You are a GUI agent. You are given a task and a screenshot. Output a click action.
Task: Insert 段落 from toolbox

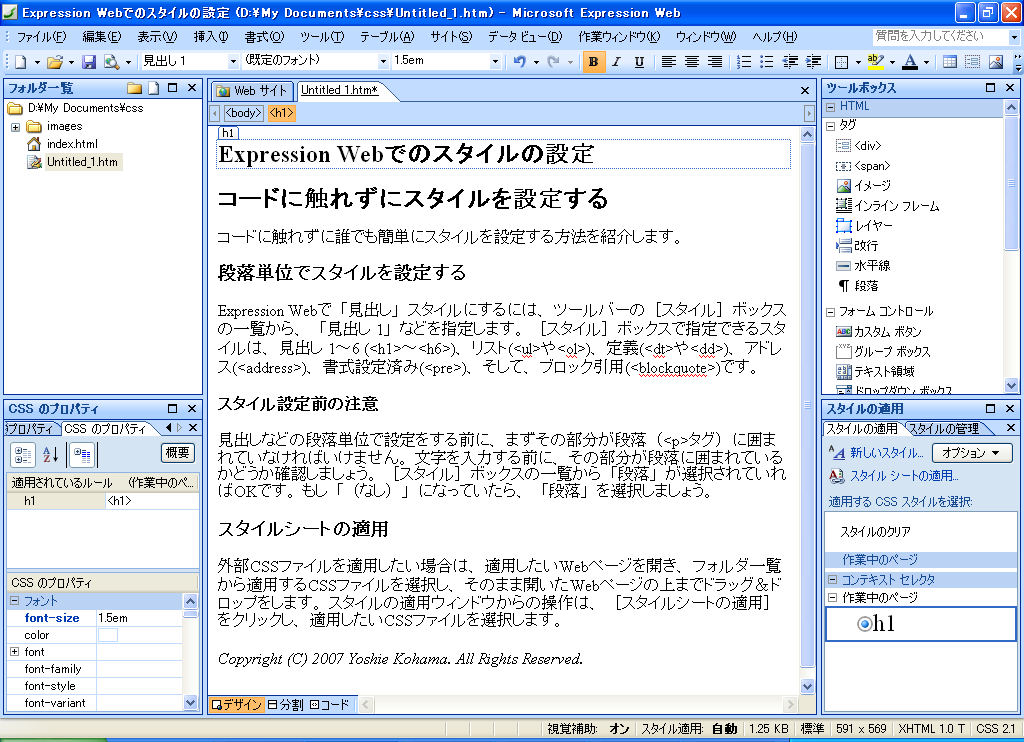857,286
